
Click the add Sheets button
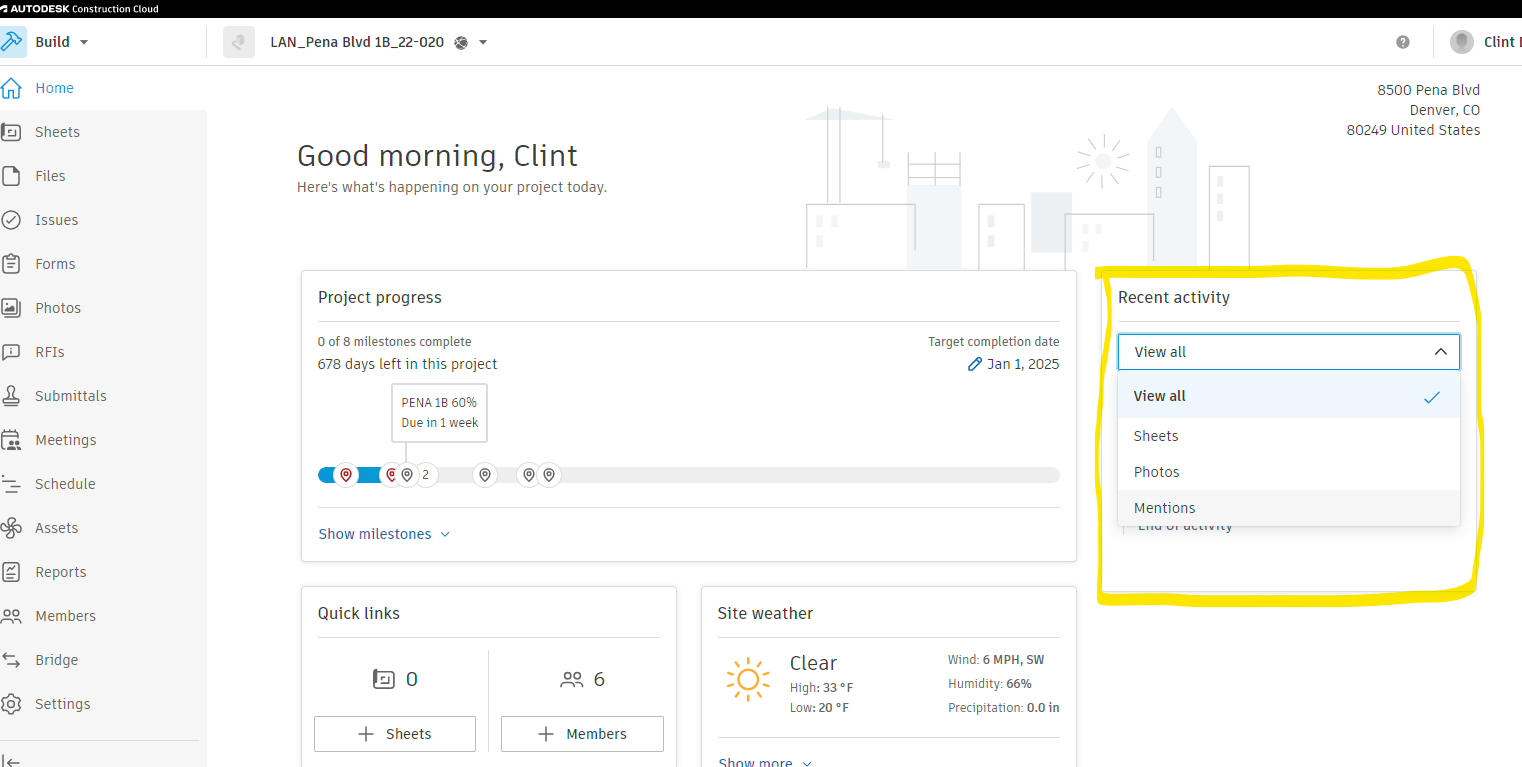[395, 734]
